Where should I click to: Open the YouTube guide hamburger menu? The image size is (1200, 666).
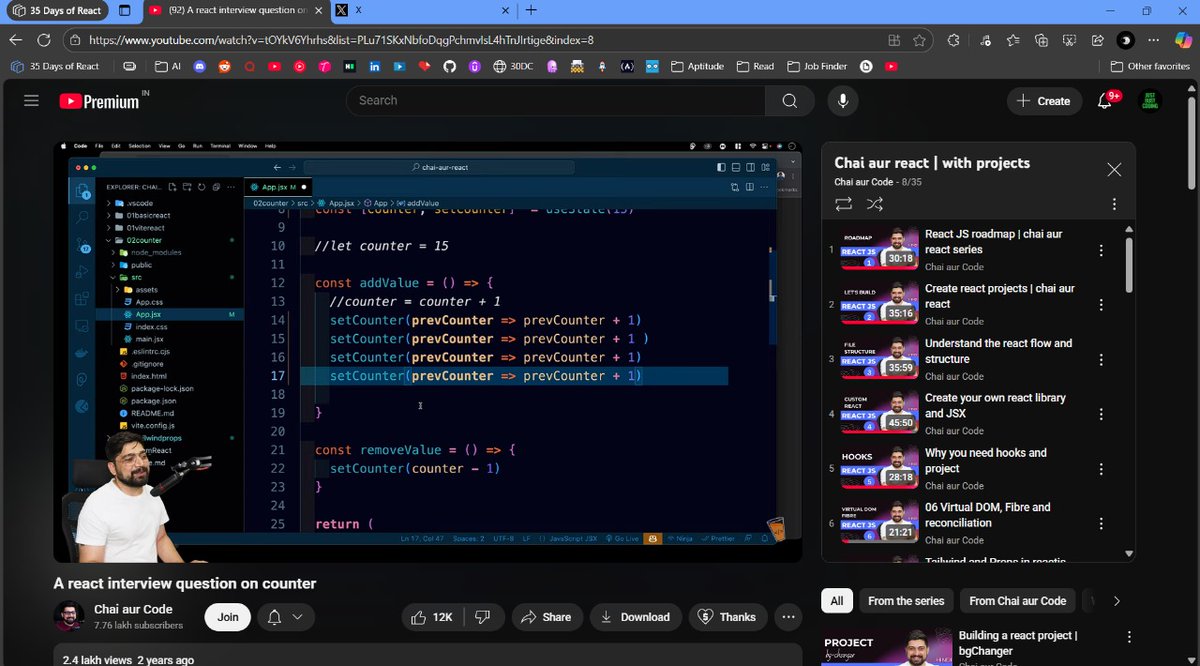tap(31, 101)
